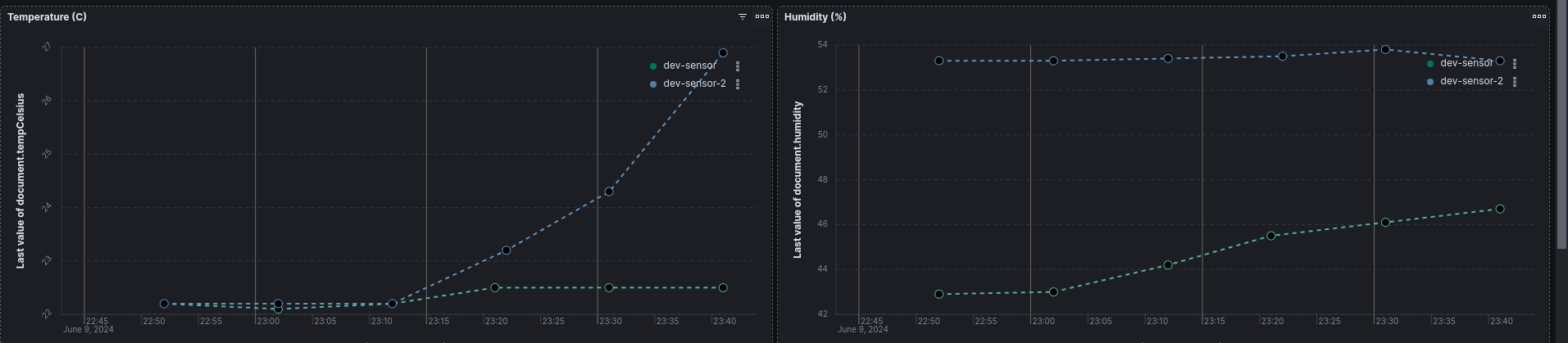Click the 22:45 x-axis tick in Temperature chart
1568x343 pixels.
point(97,322)
